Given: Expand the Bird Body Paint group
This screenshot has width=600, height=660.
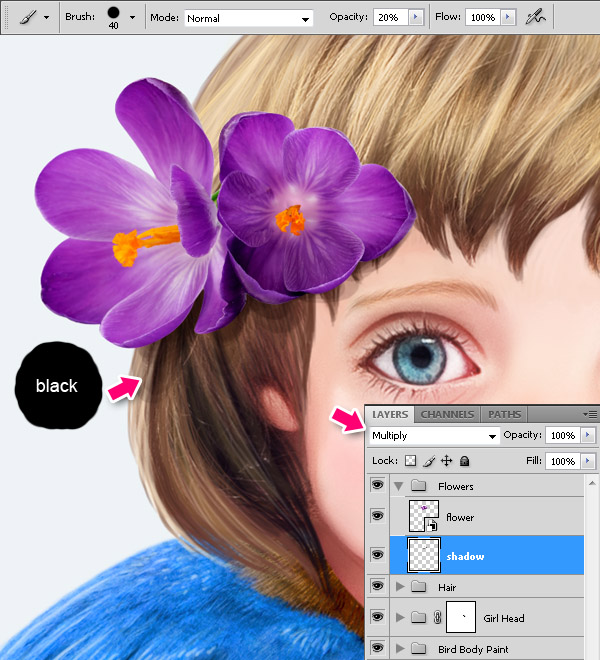Looking at the screenshot, I should pos(402,649).
